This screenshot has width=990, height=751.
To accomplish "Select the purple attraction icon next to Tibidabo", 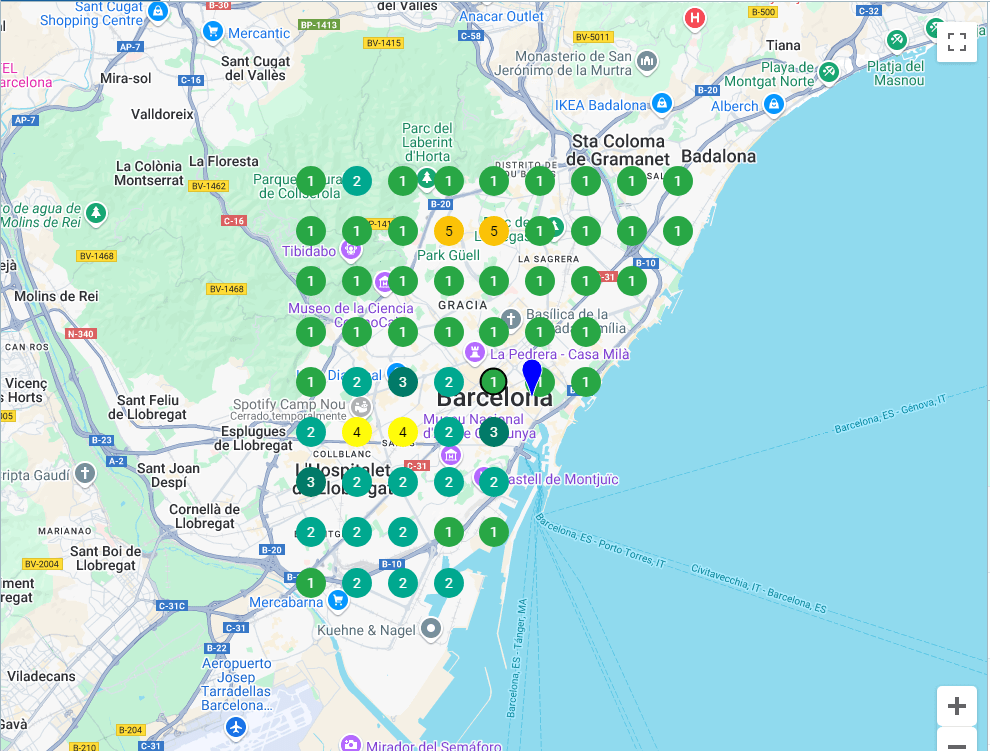I will tap(350, 250).
